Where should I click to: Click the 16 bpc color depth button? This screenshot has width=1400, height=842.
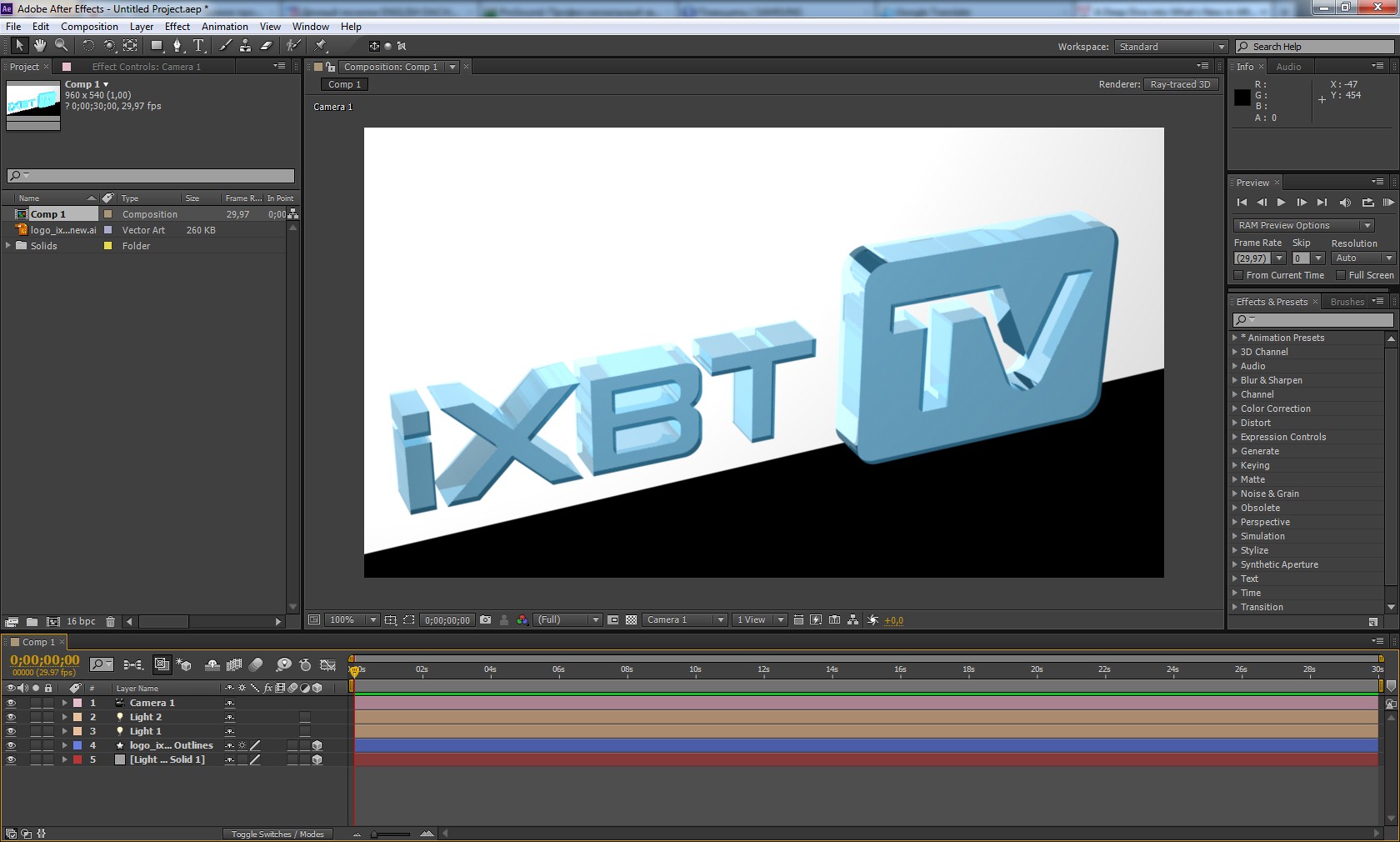81,622
